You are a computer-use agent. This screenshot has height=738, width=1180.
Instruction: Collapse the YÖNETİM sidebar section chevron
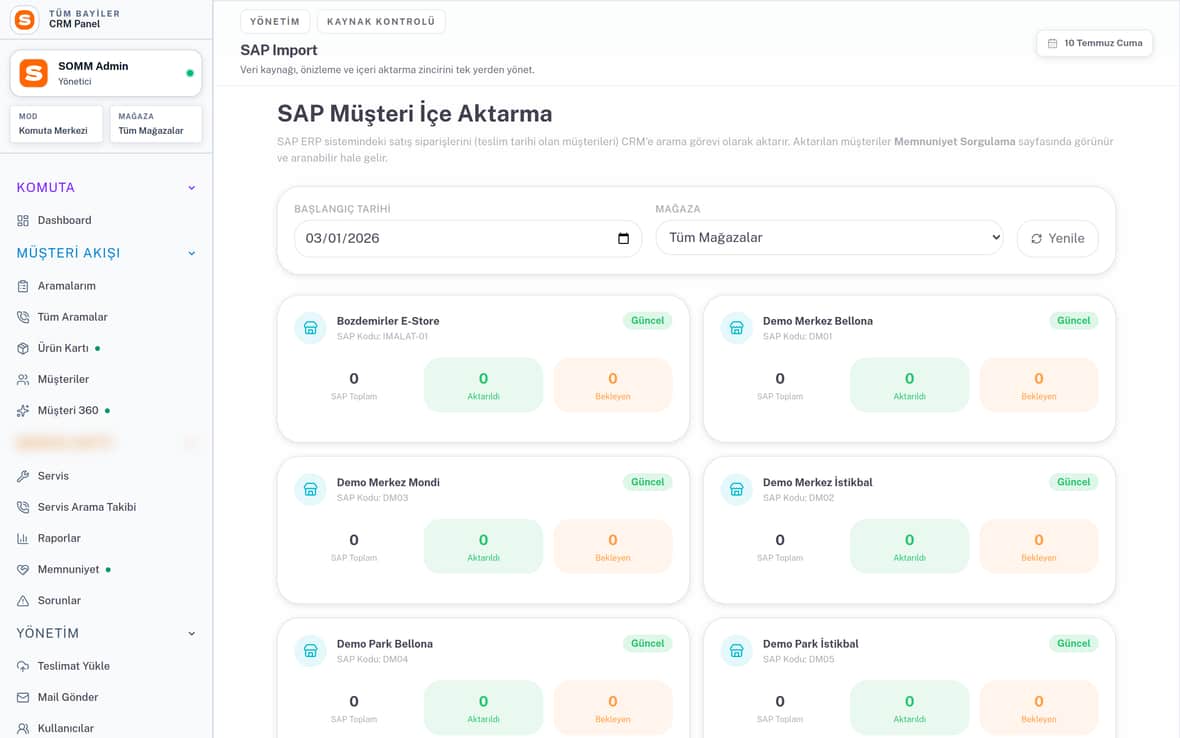(x=192, y=633)
